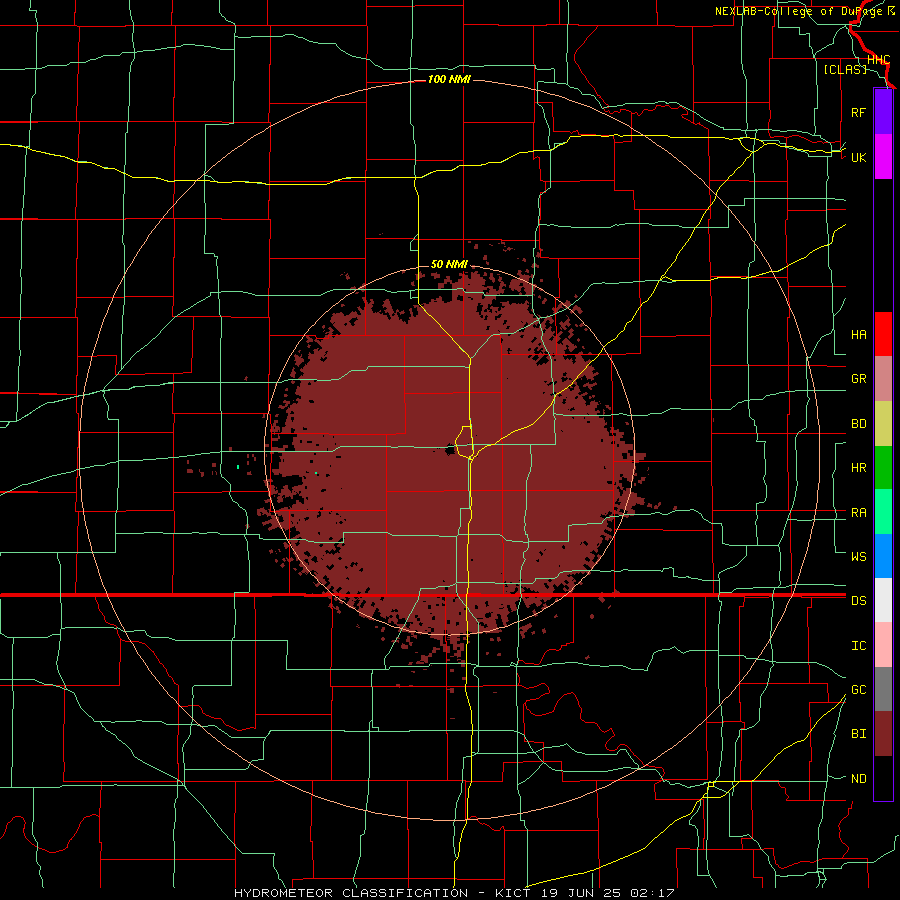Click the BI brown legend swatch
The width and height of the screenshot is (900, 900).
(883, 734)
